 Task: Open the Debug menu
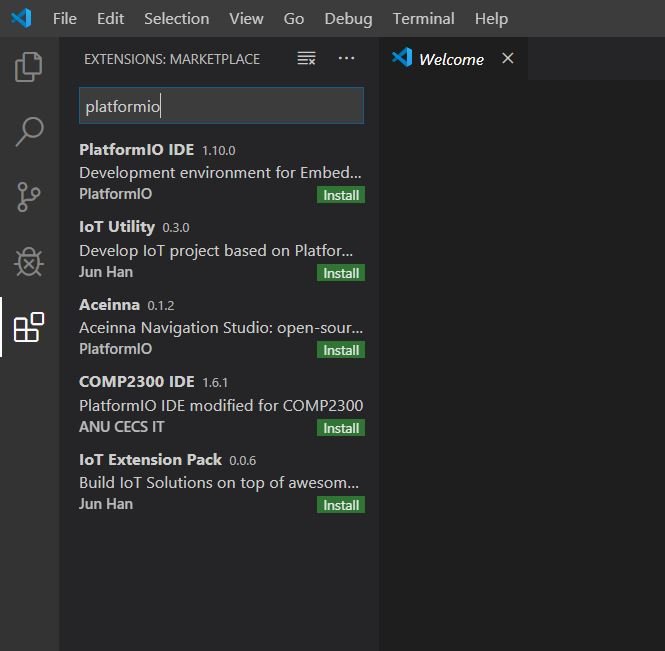pyautogui.click(x=349, y=19)
